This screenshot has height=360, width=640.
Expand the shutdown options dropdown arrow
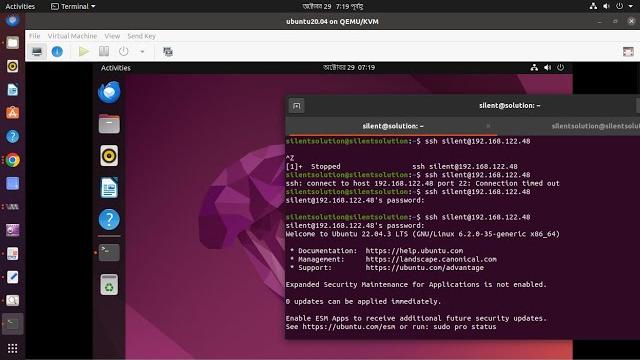(142, 52)
